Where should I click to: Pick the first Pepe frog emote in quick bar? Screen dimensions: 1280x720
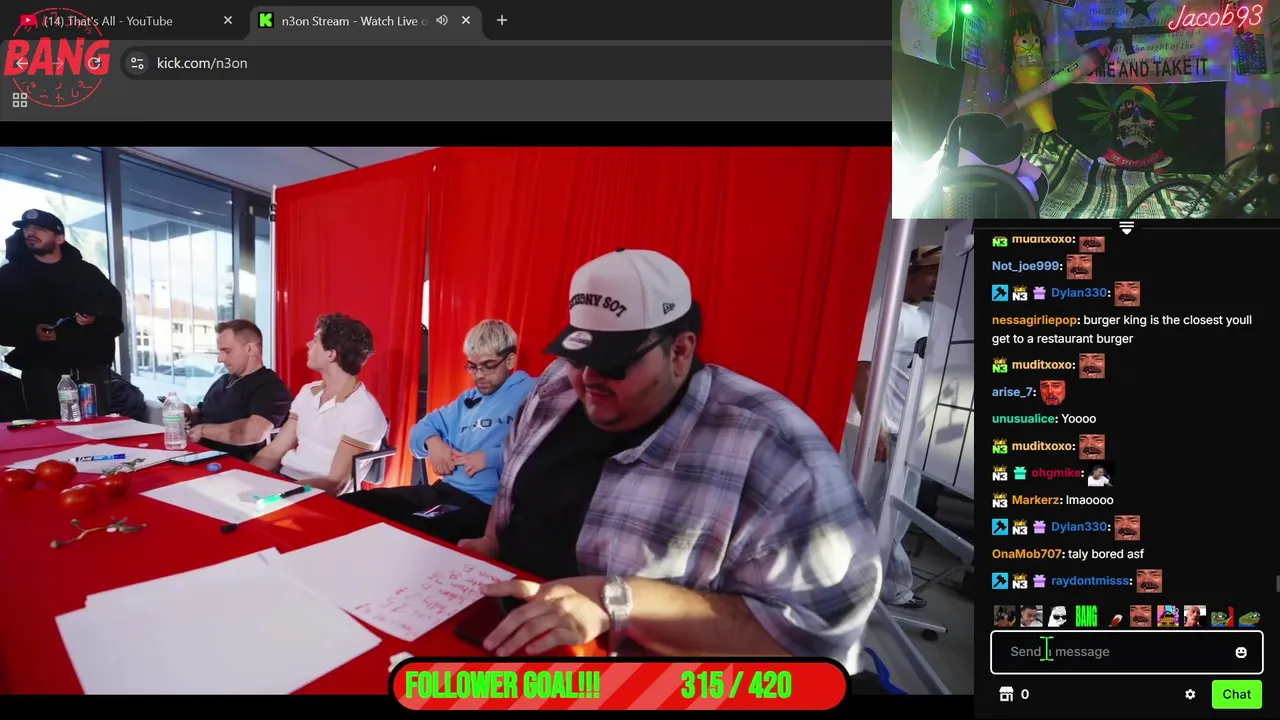tap(1222, 616)
